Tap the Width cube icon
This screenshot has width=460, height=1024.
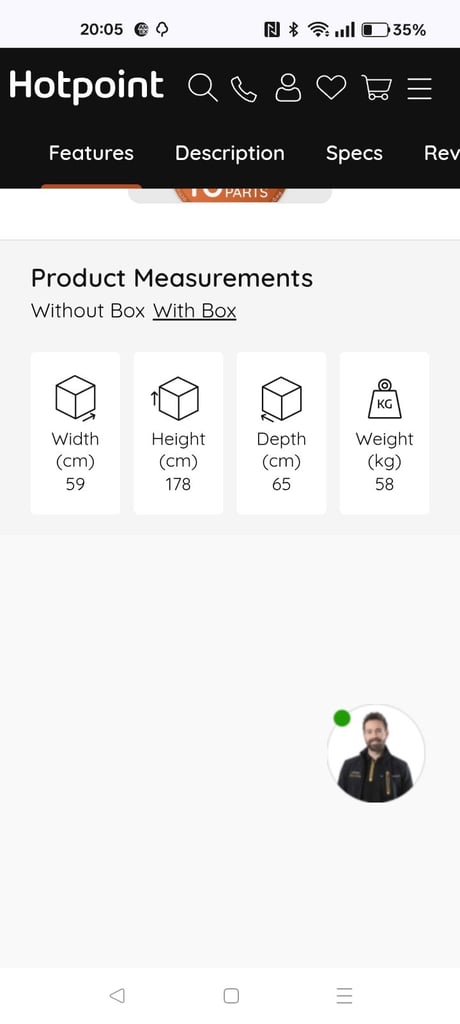(76, 398)
